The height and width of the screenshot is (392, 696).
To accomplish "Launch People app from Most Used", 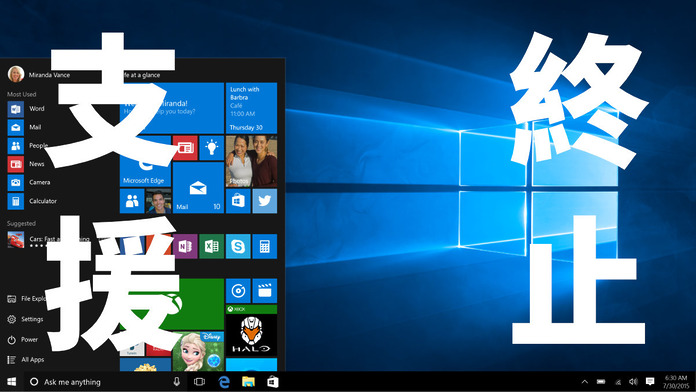I will [28, 146].
